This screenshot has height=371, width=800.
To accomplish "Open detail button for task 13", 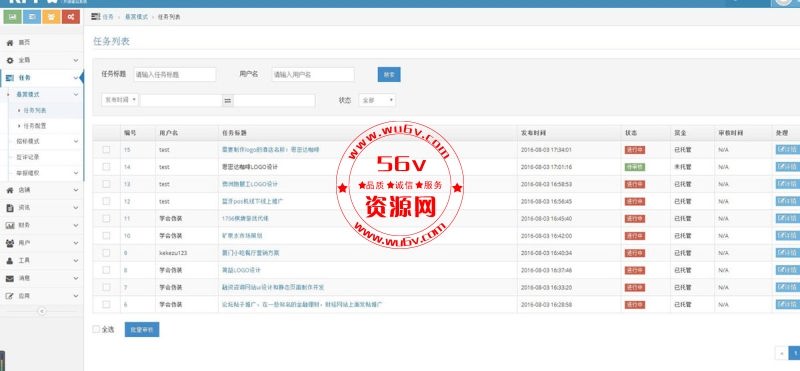I will [788, 184].
